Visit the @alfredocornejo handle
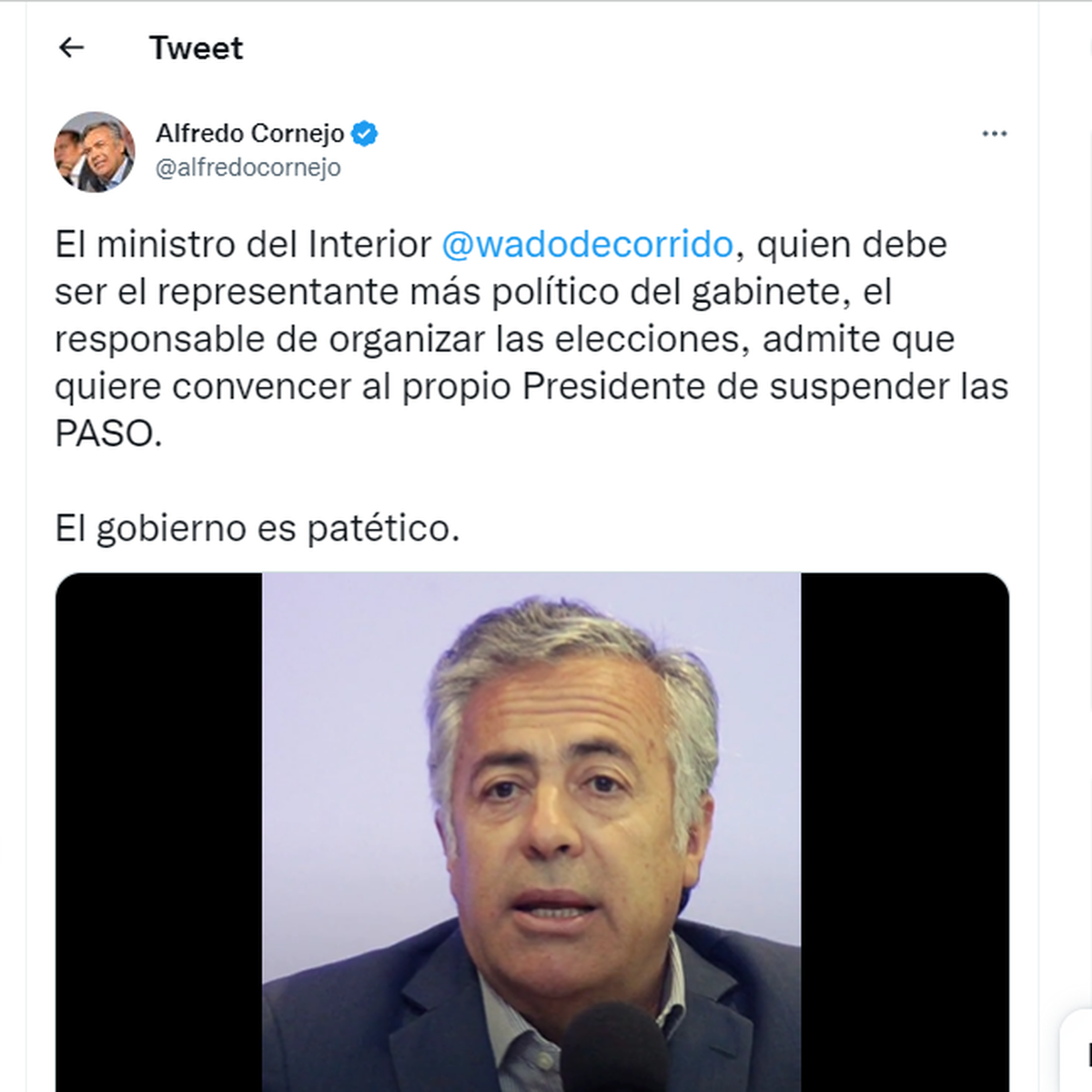The image size is (1092, 1092). [x=248, y=167]
